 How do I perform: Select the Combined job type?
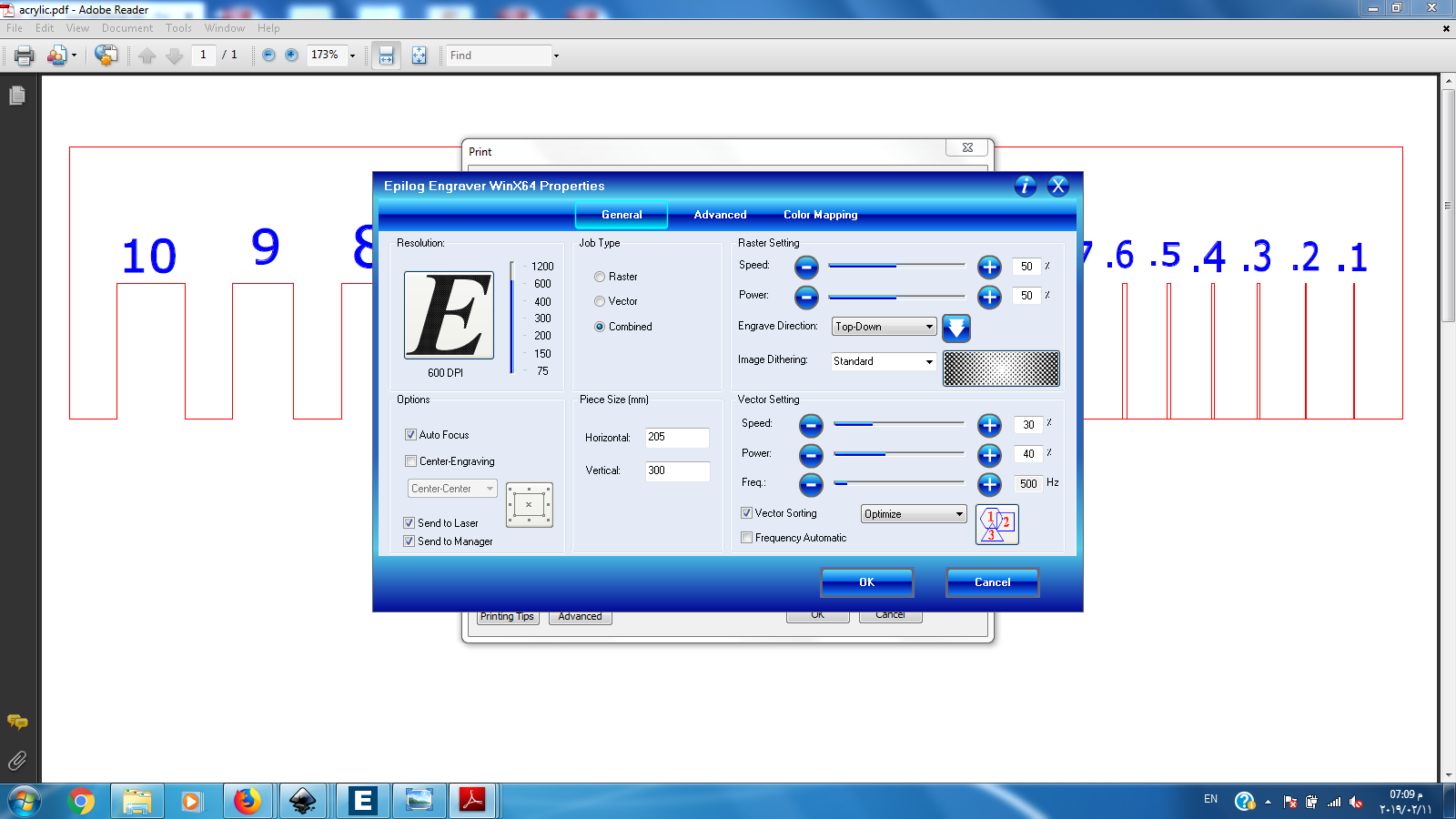point(600,327)
